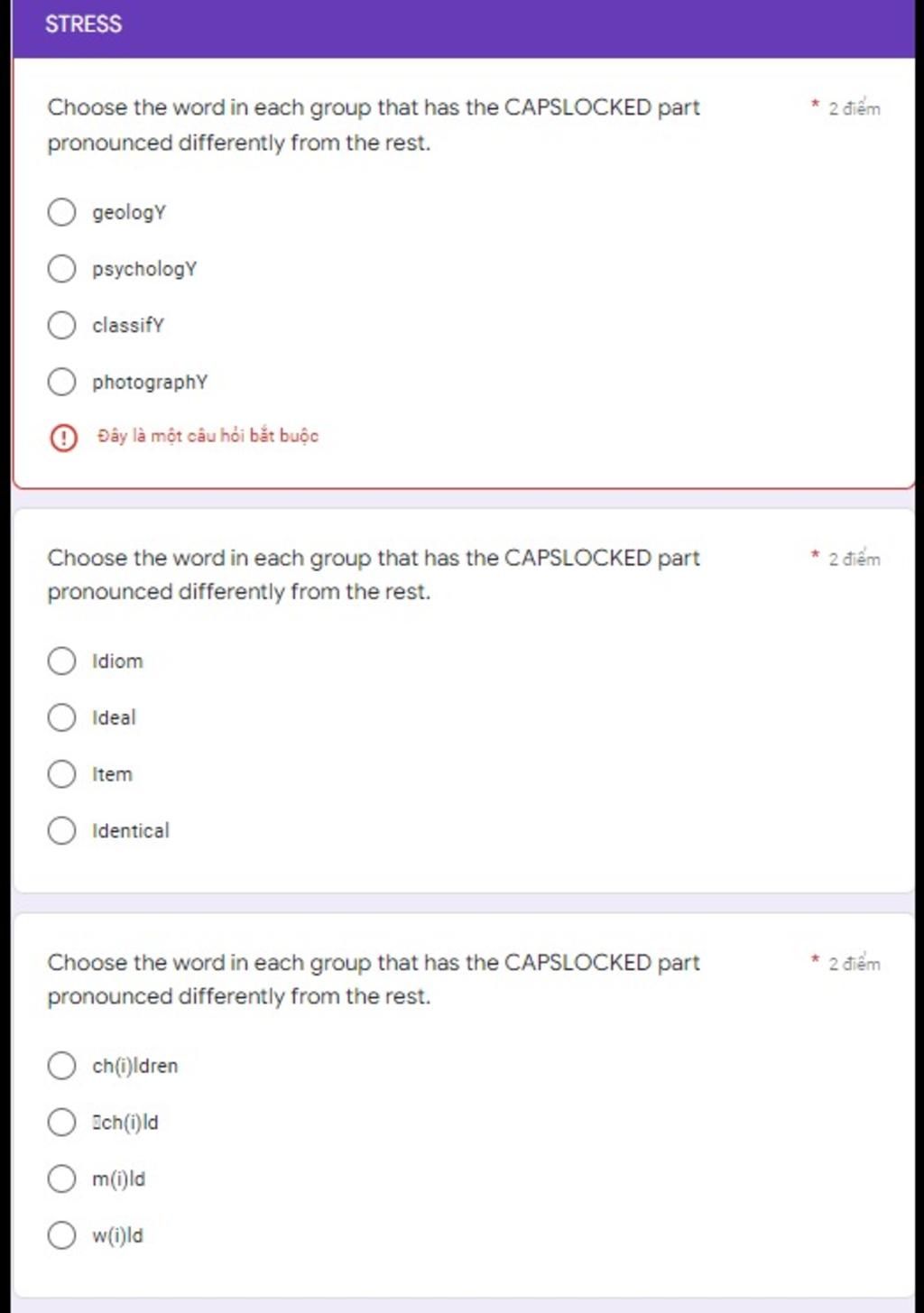Click the red required question message
The image size is (924, 1313).
(208, 436)
